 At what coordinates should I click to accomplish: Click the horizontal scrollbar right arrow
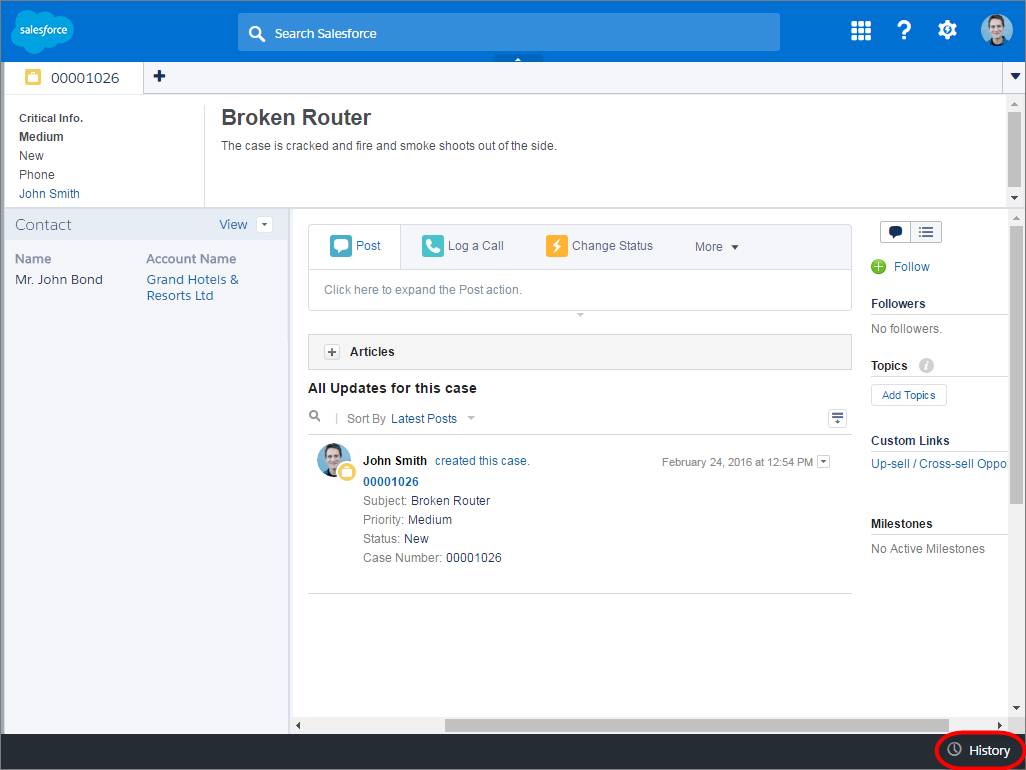click(999, 726)
